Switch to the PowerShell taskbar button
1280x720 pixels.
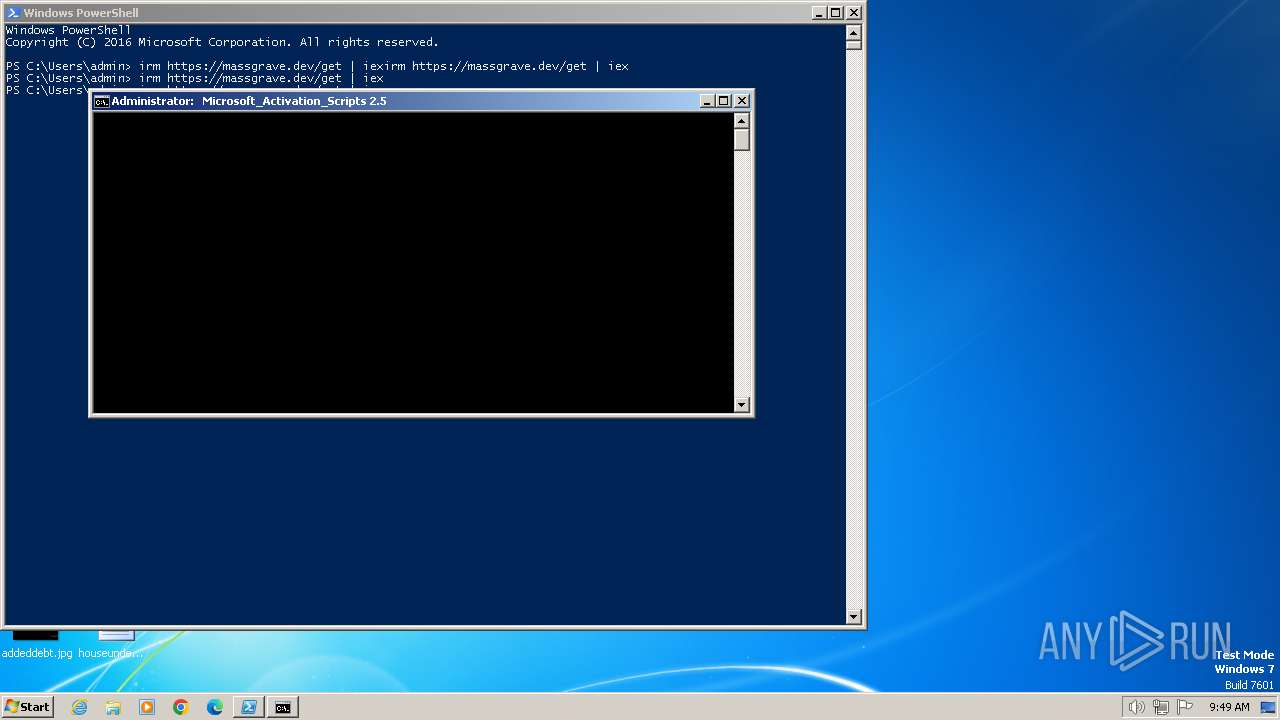[249, 707]
